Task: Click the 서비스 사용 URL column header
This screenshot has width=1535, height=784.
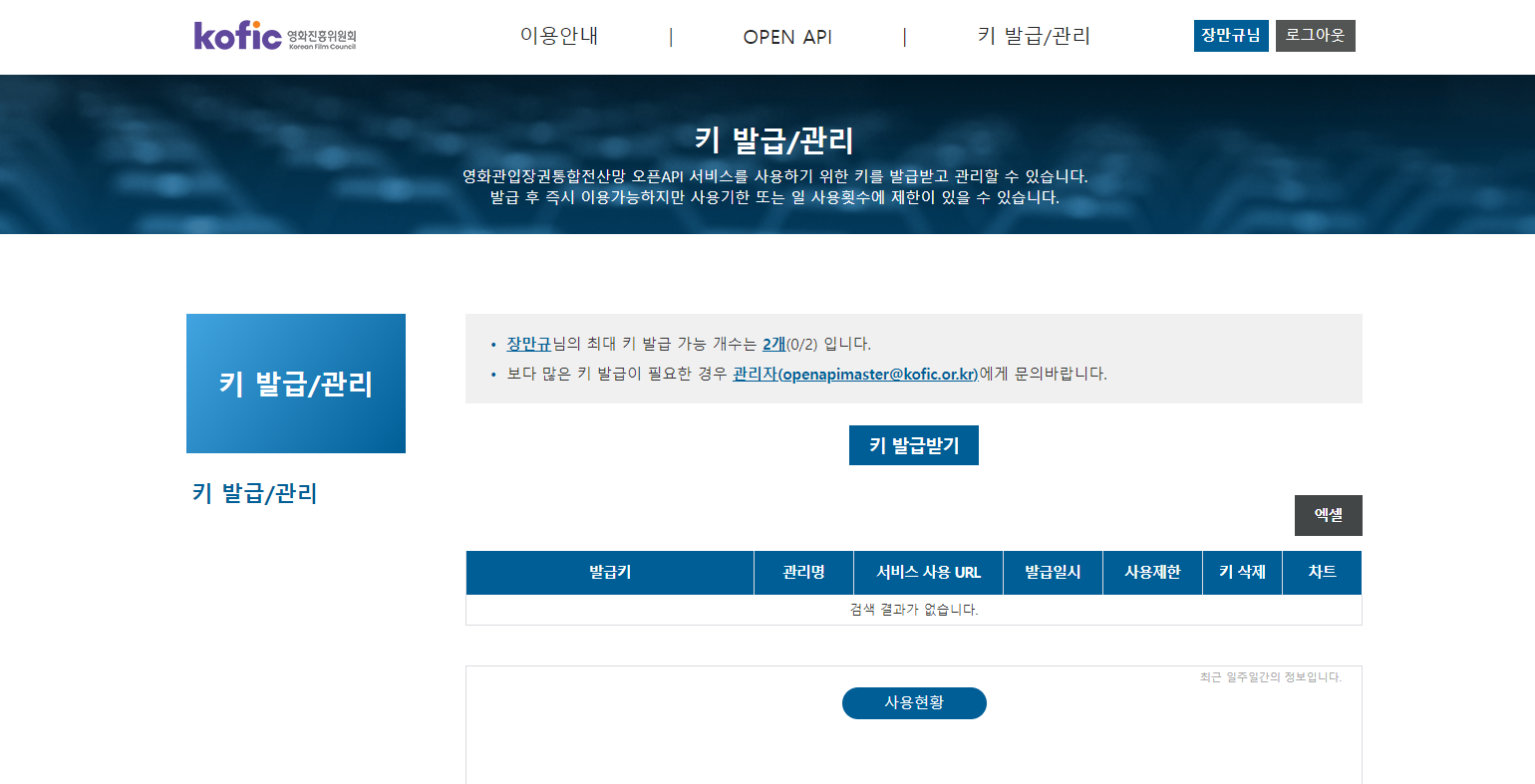Action: pyautogui.click(x=929, y=573)
